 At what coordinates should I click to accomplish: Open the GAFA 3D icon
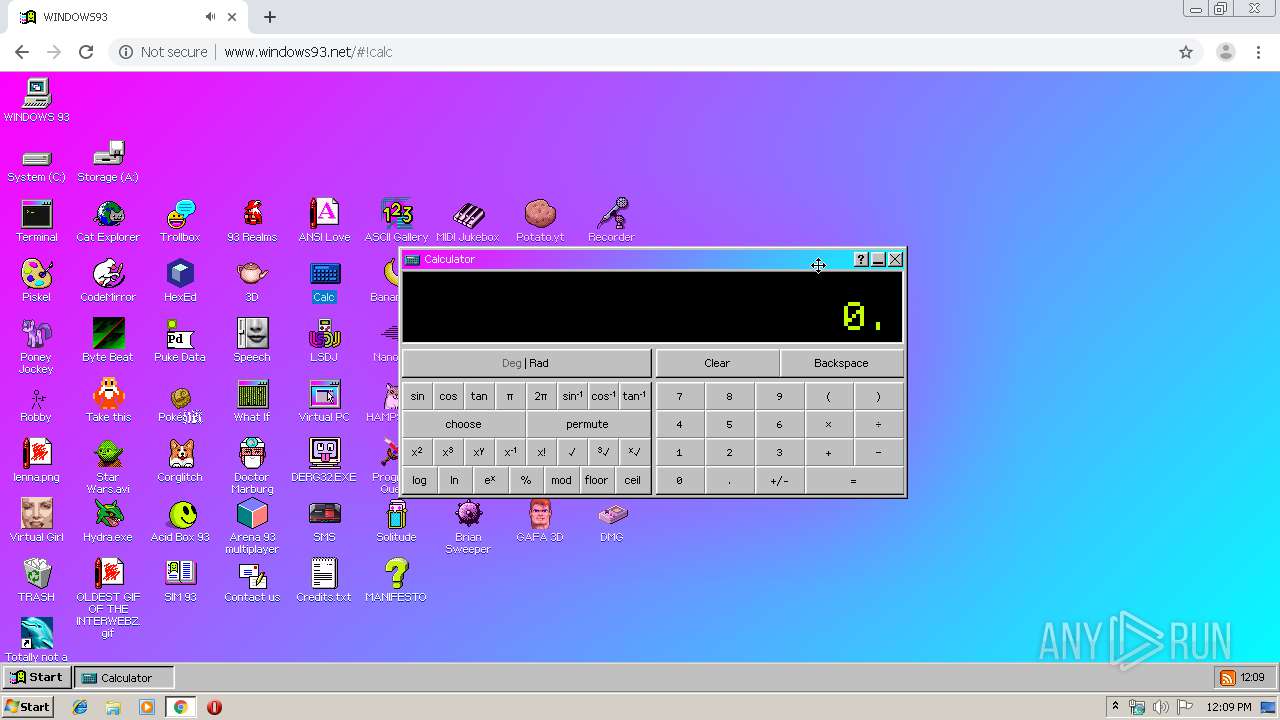tap(540, 520)
